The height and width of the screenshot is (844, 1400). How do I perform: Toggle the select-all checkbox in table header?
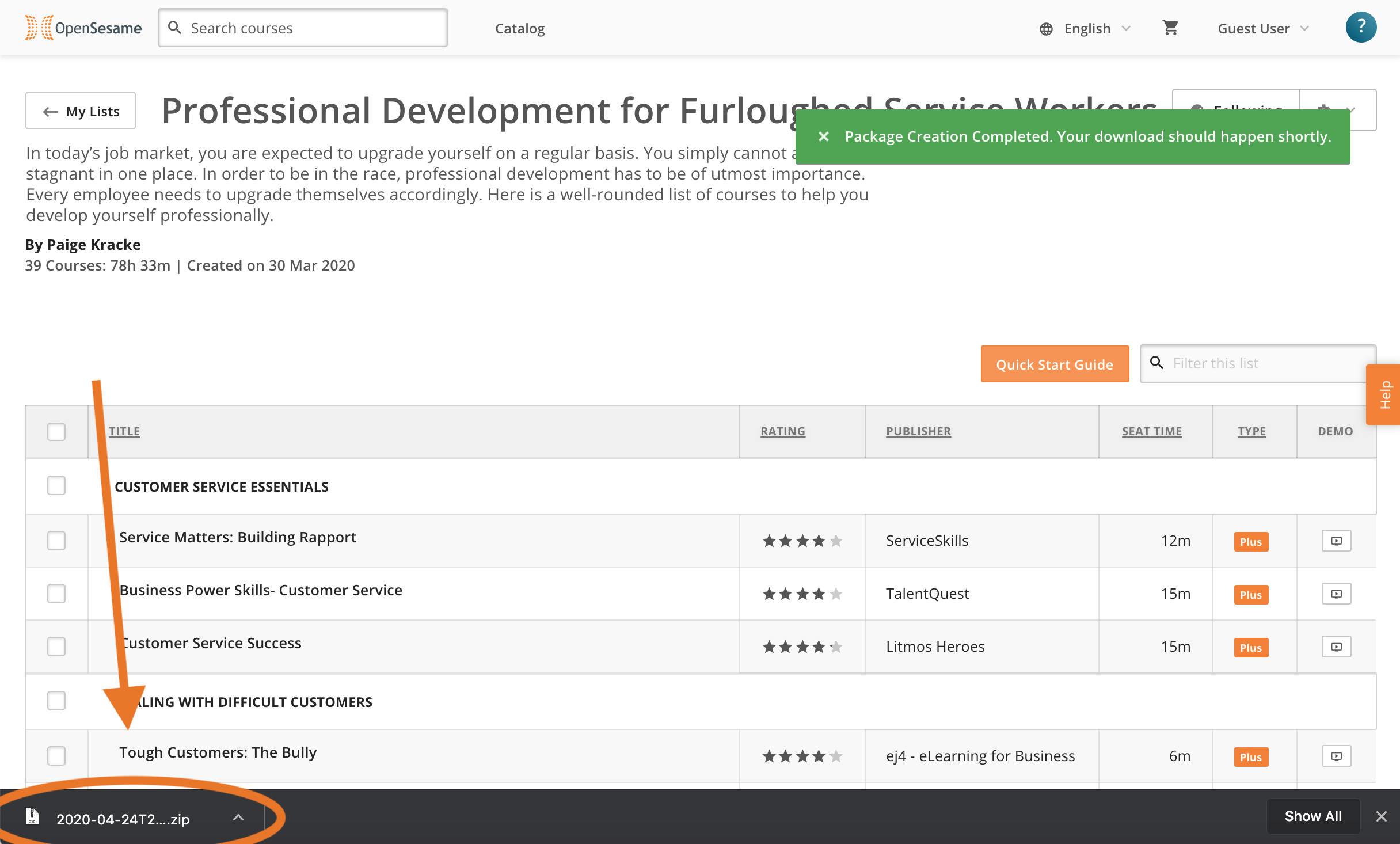[x=56, y=431]
